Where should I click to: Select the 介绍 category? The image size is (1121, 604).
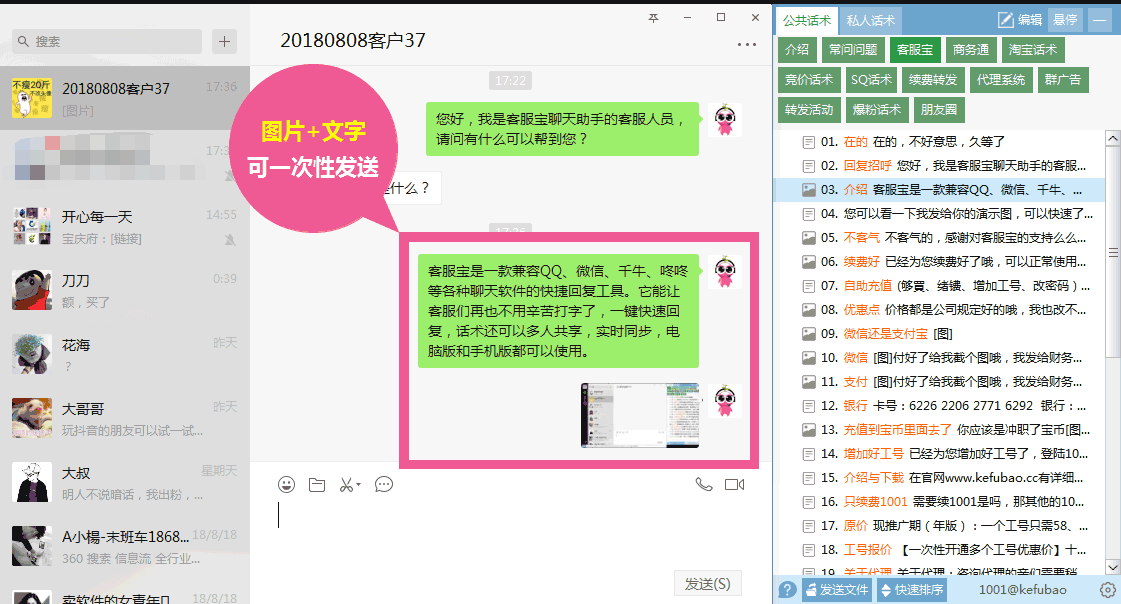point(797,49)
